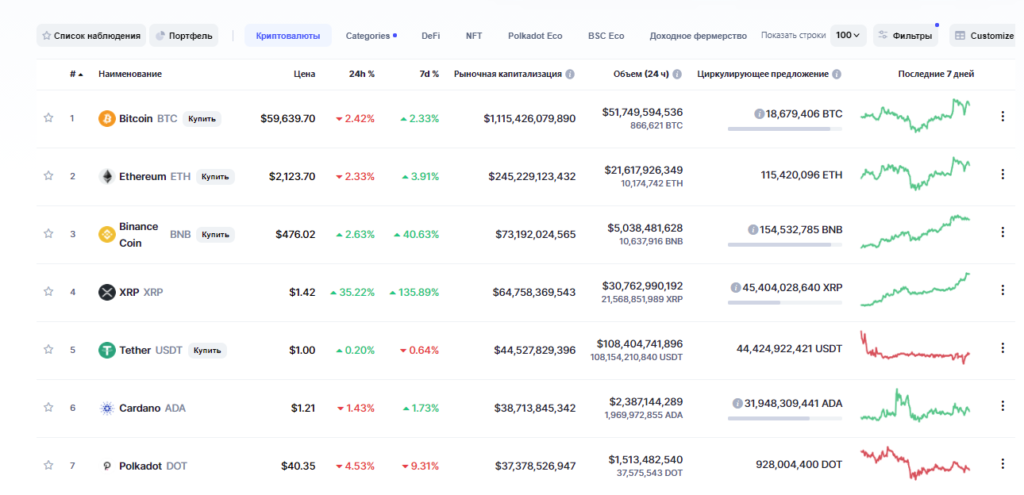Click info icon beside ADA circulating supply
The image size is (1024, 495).
737,404
